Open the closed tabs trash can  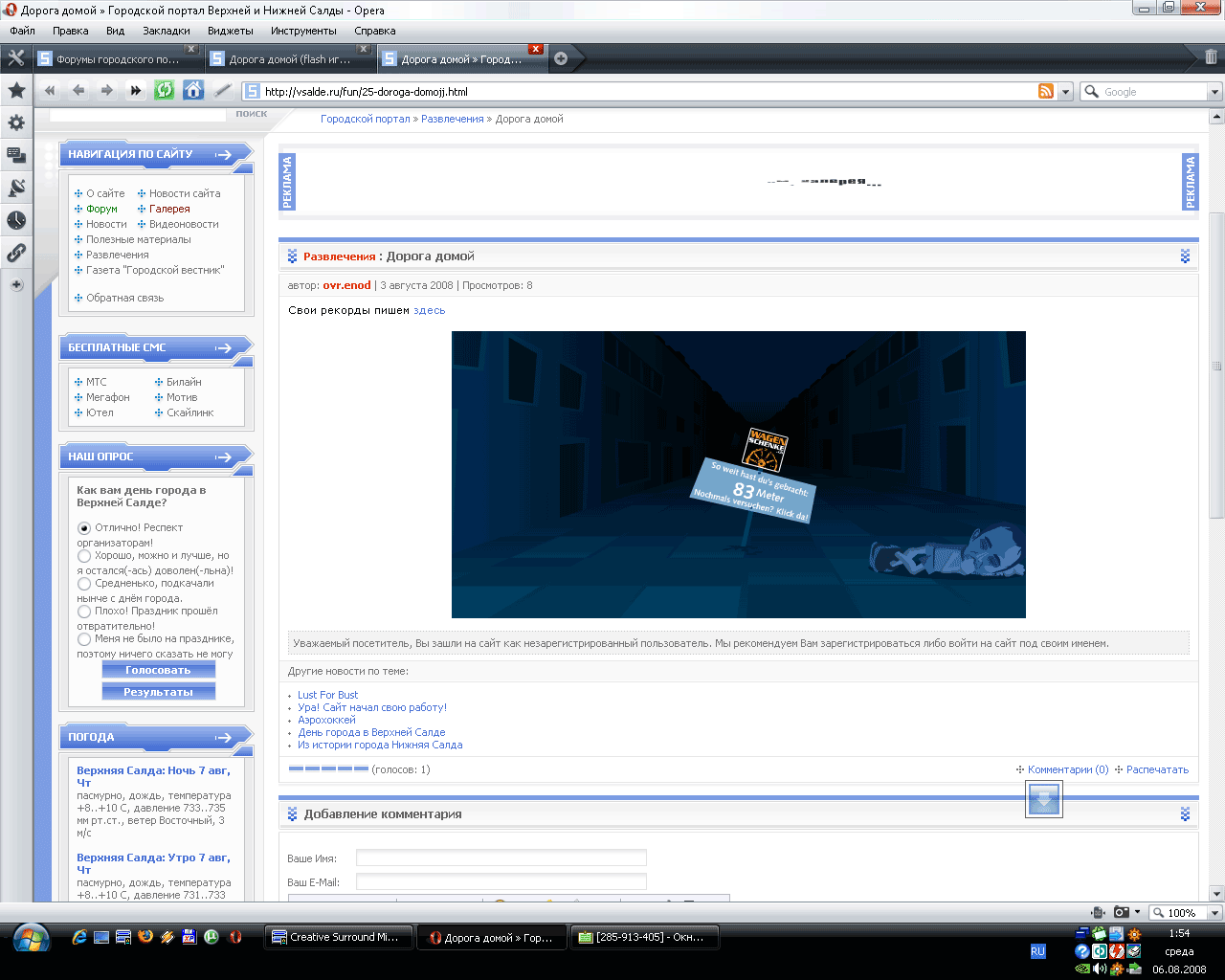1211,57
